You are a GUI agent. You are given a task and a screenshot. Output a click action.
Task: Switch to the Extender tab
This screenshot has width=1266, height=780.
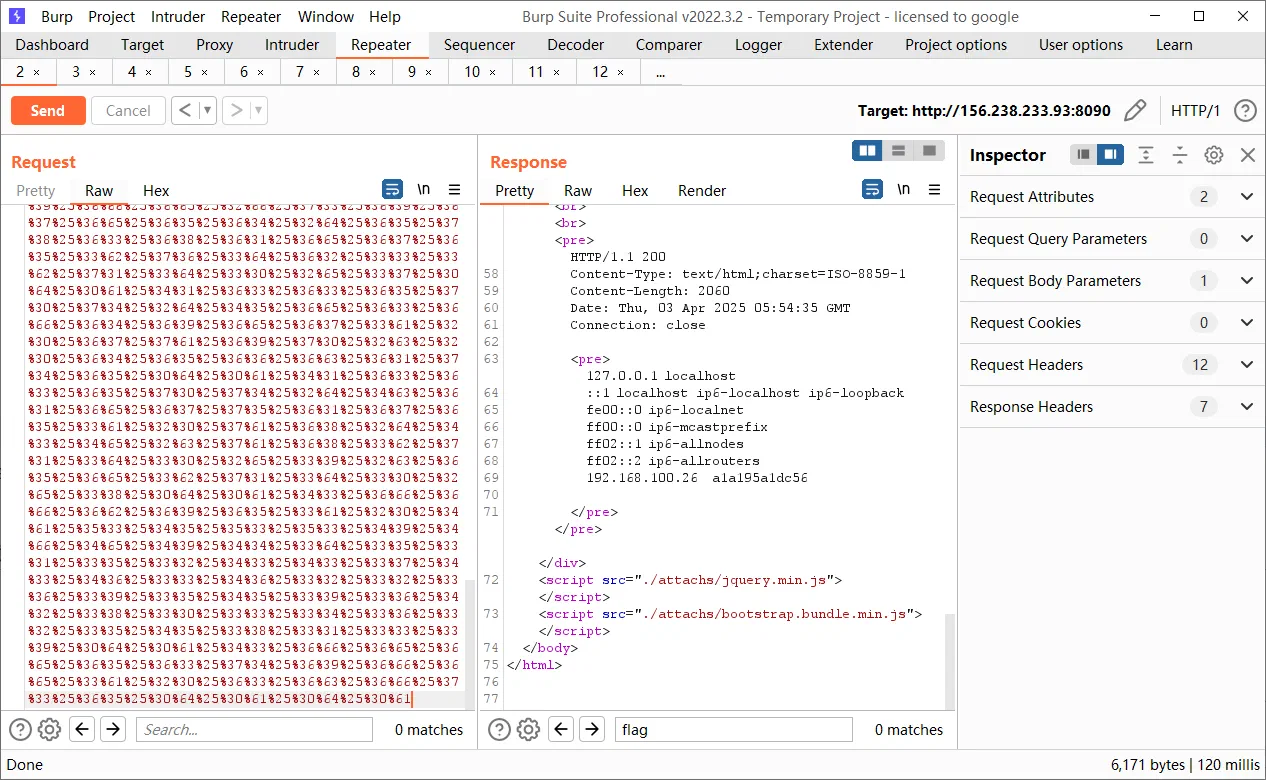pos(843,45)
